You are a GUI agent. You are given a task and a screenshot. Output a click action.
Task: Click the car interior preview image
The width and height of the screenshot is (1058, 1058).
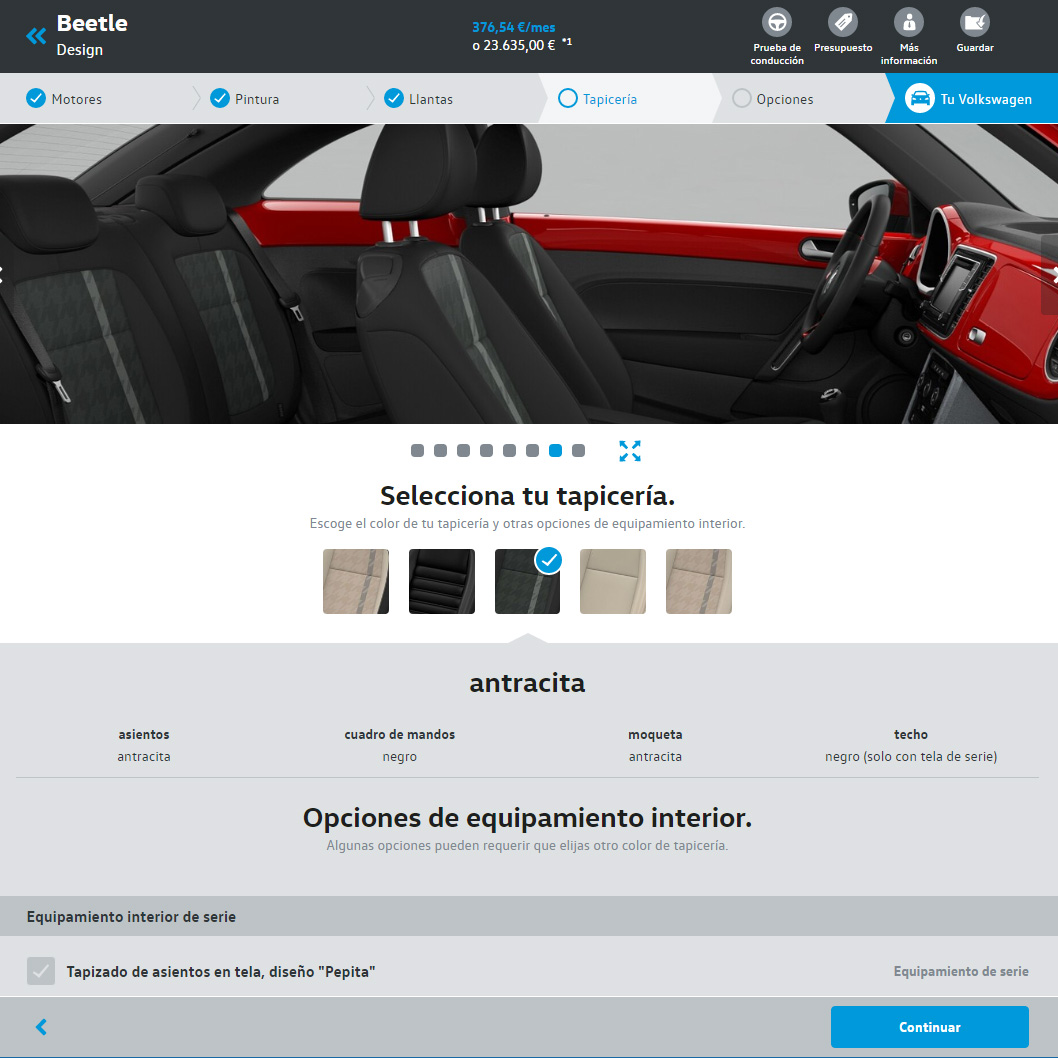tap(529, 274)
